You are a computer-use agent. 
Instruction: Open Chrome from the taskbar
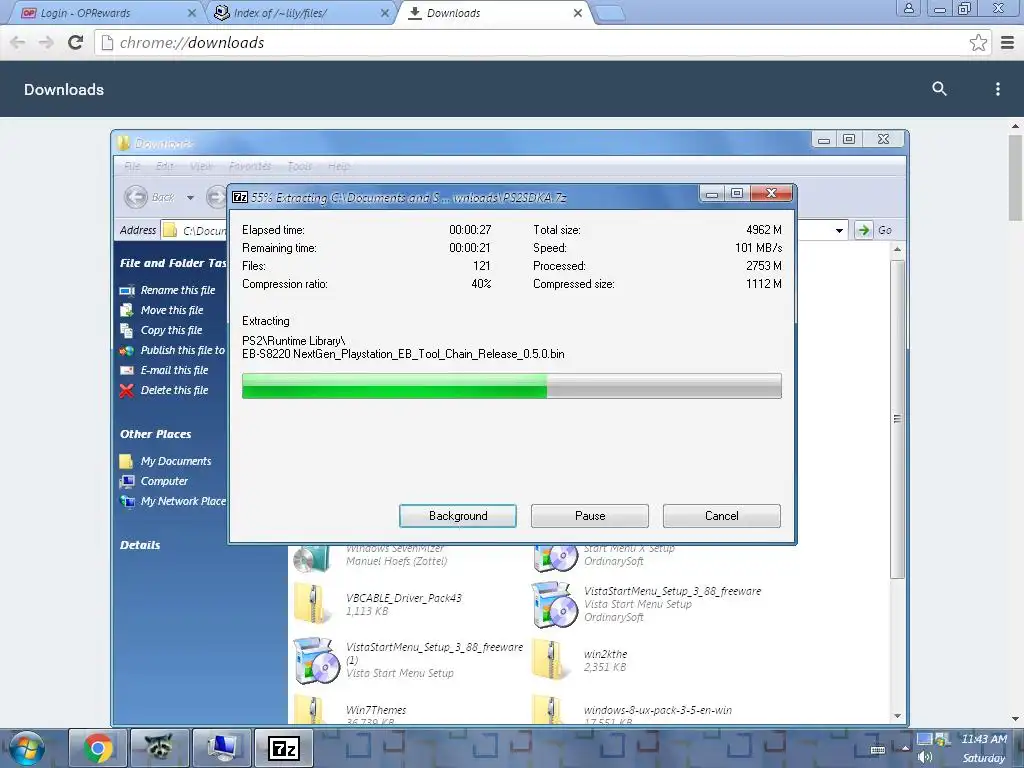[98, 748]
